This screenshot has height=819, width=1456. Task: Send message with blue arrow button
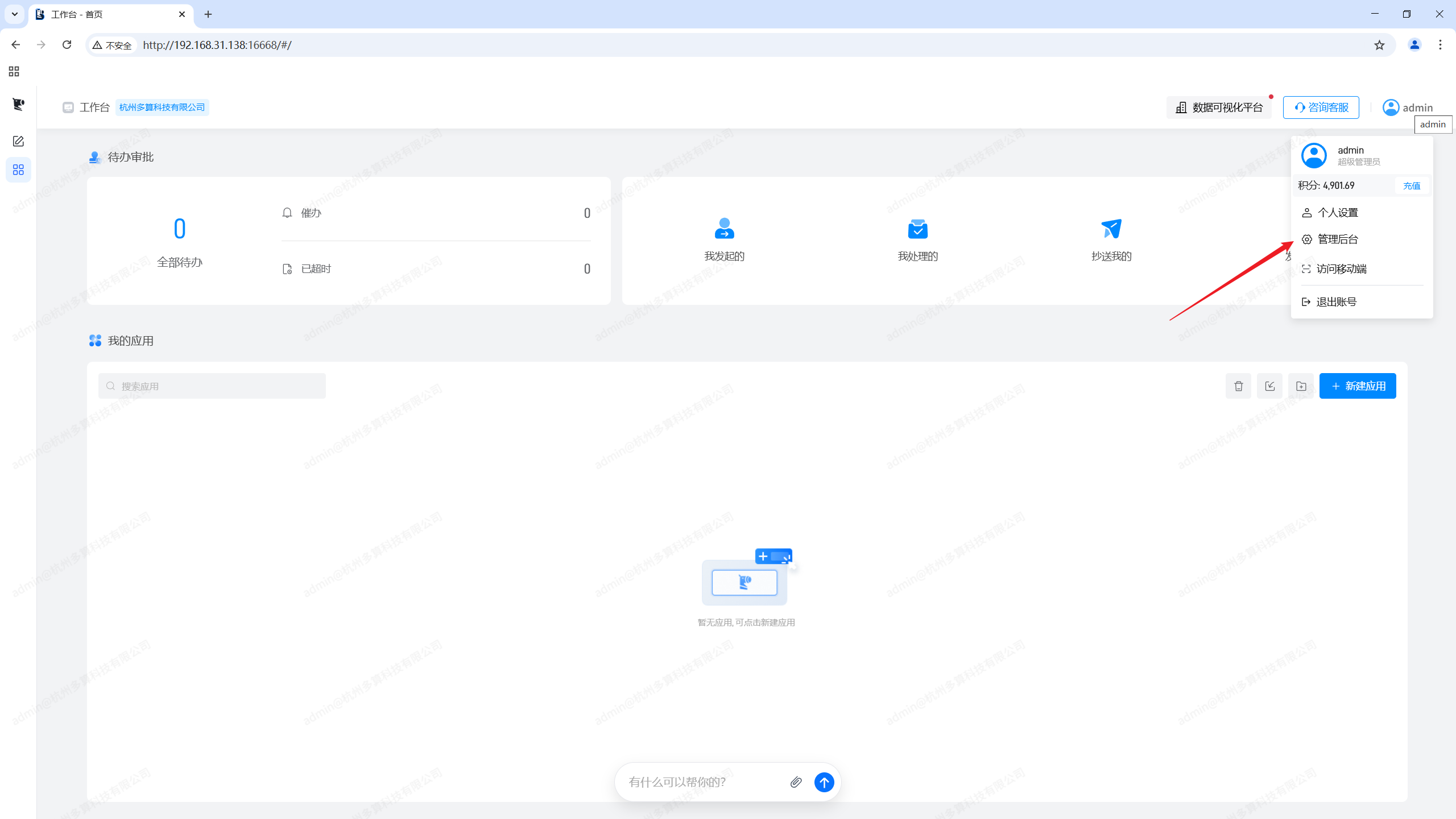click(x=824, y=782)
